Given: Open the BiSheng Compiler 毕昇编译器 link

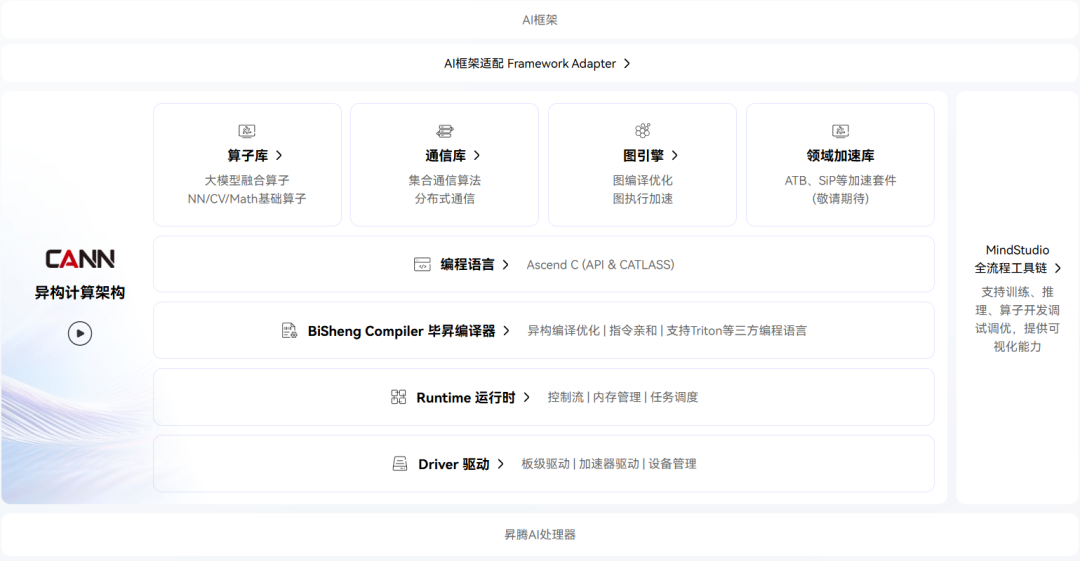Looking at the screenshot, I should pyautogui.click(x=402, y=331).
